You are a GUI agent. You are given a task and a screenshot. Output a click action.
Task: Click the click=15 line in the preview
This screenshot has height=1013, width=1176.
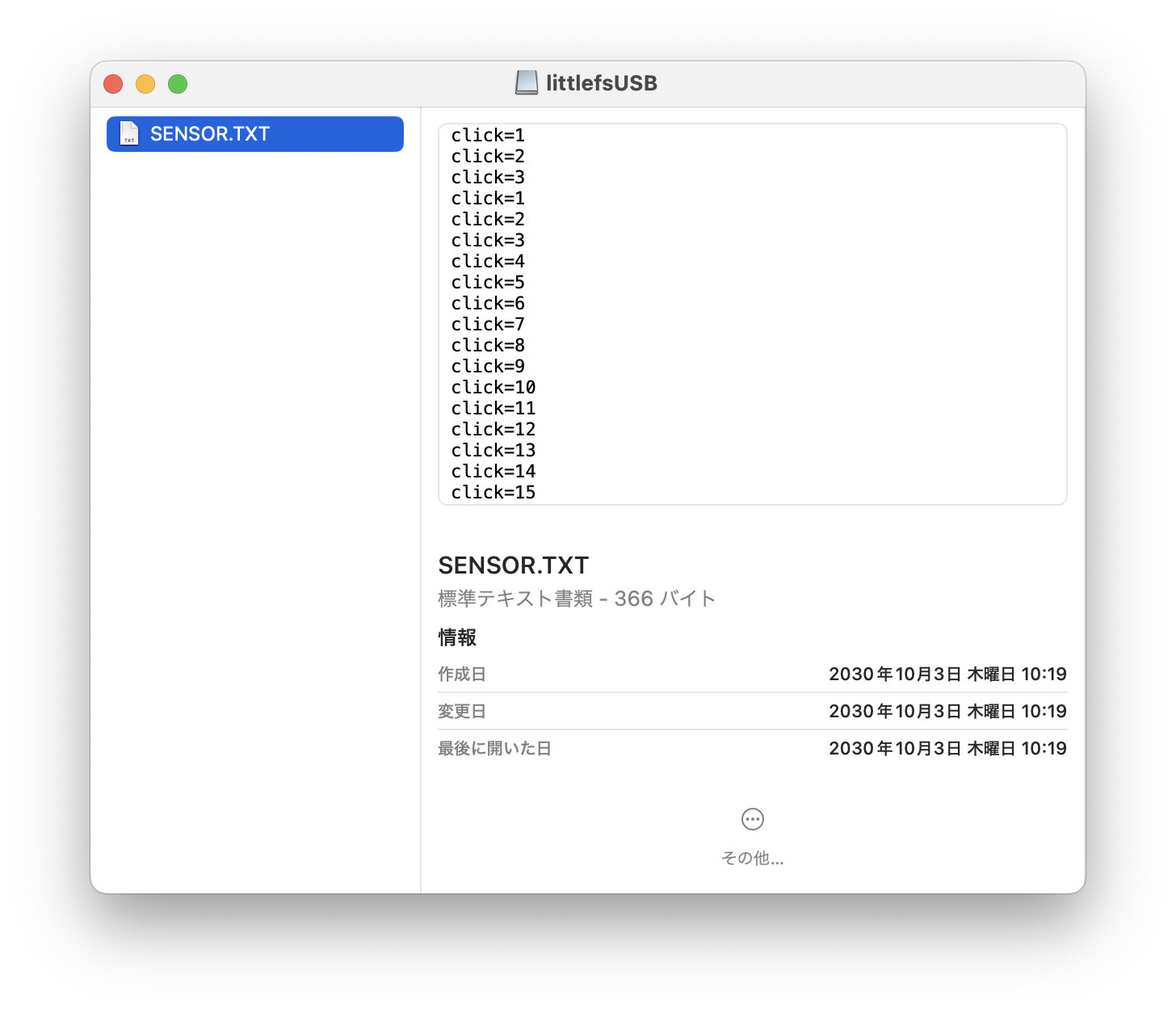[x=493, y=492]
